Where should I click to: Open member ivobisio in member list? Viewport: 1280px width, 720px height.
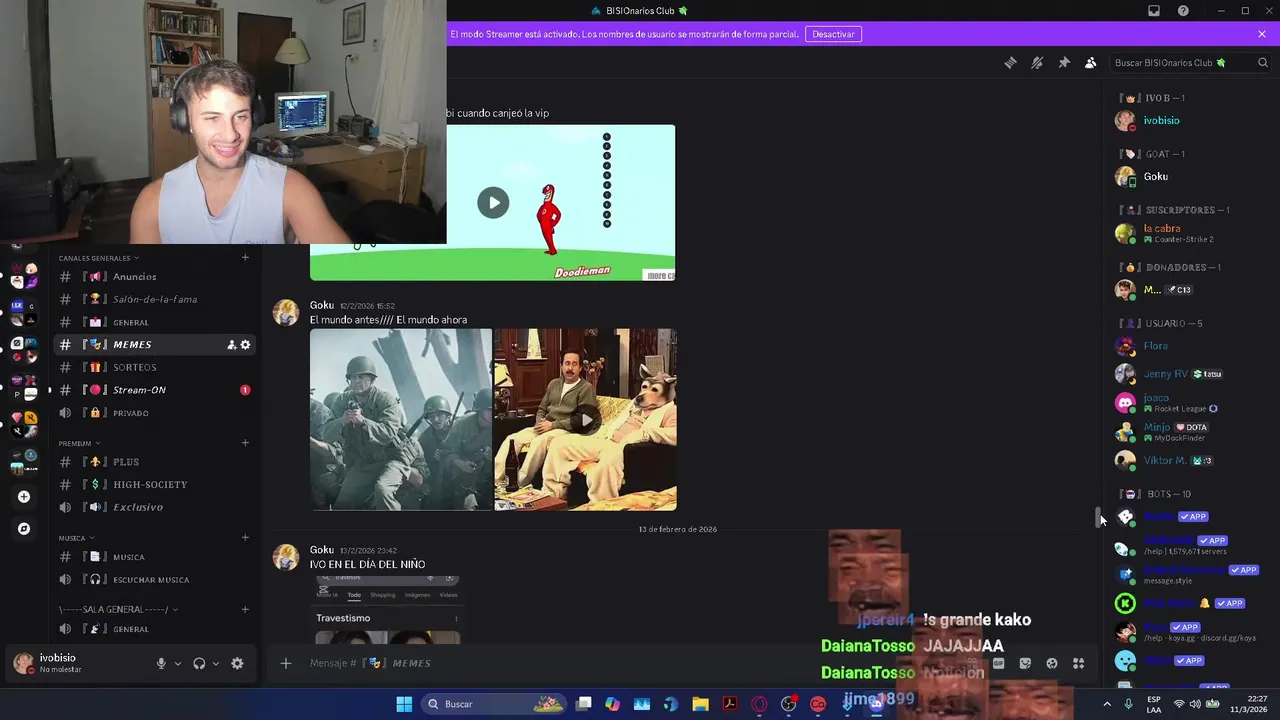(x=1190, y=120)
